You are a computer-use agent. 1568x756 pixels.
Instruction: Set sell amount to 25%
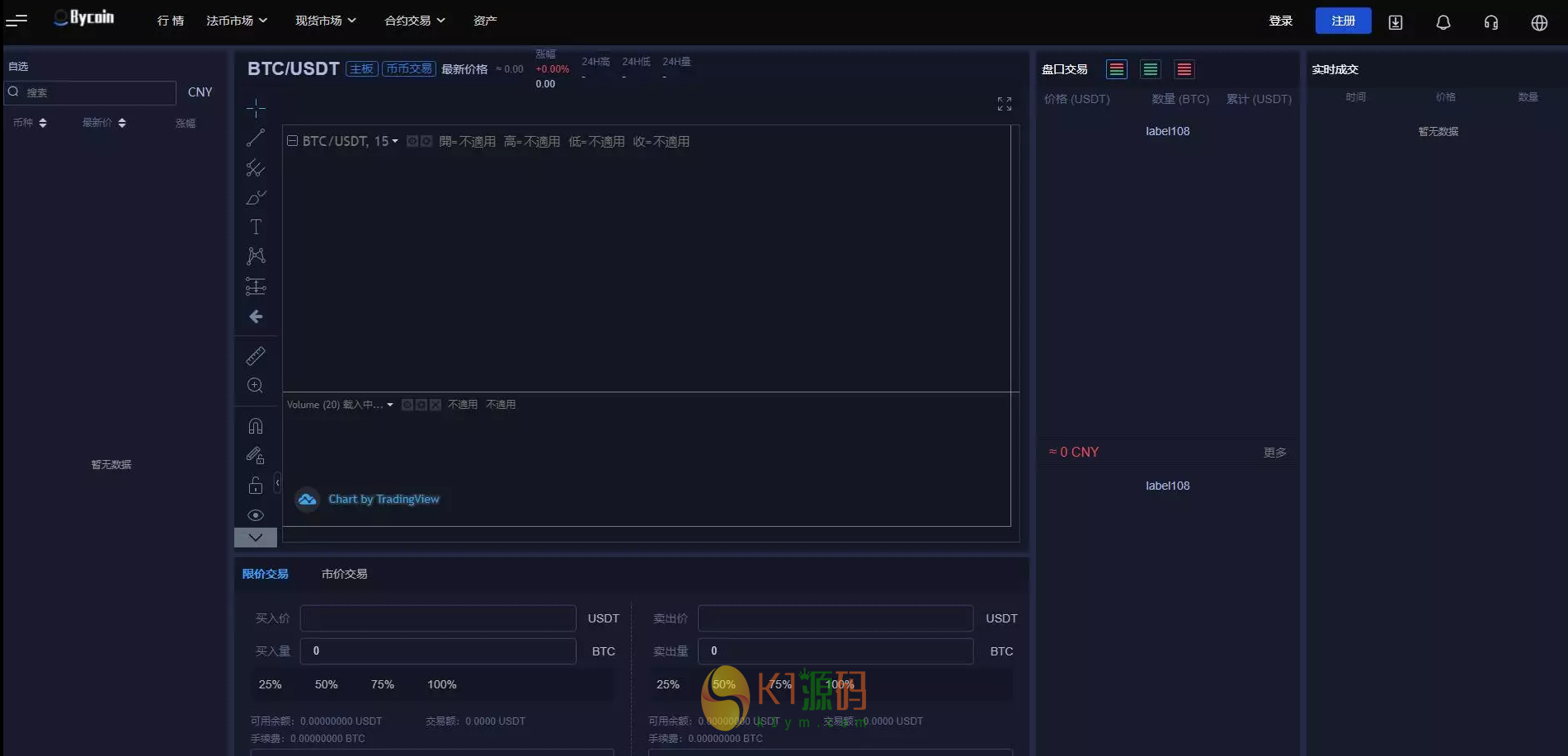point(667,685)
